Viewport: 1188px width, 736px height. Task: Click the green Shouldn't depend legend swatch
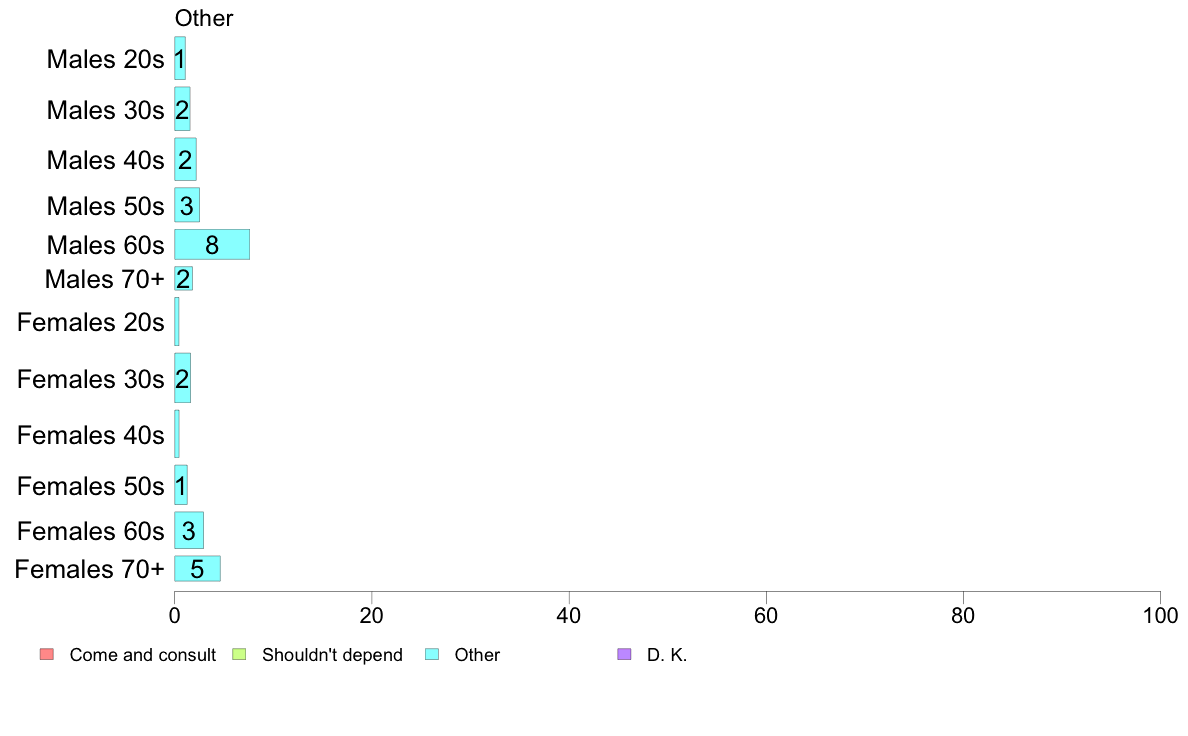(239, 654)
